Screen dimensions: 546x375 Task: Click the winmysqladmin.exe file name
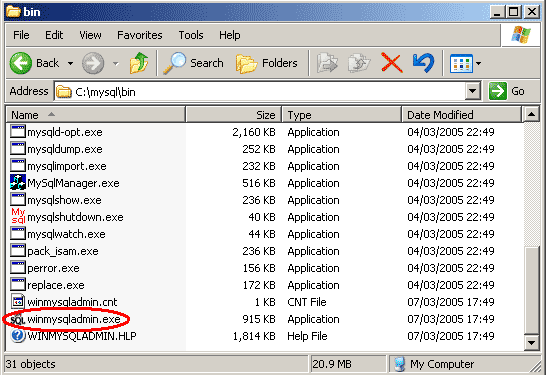74,319
